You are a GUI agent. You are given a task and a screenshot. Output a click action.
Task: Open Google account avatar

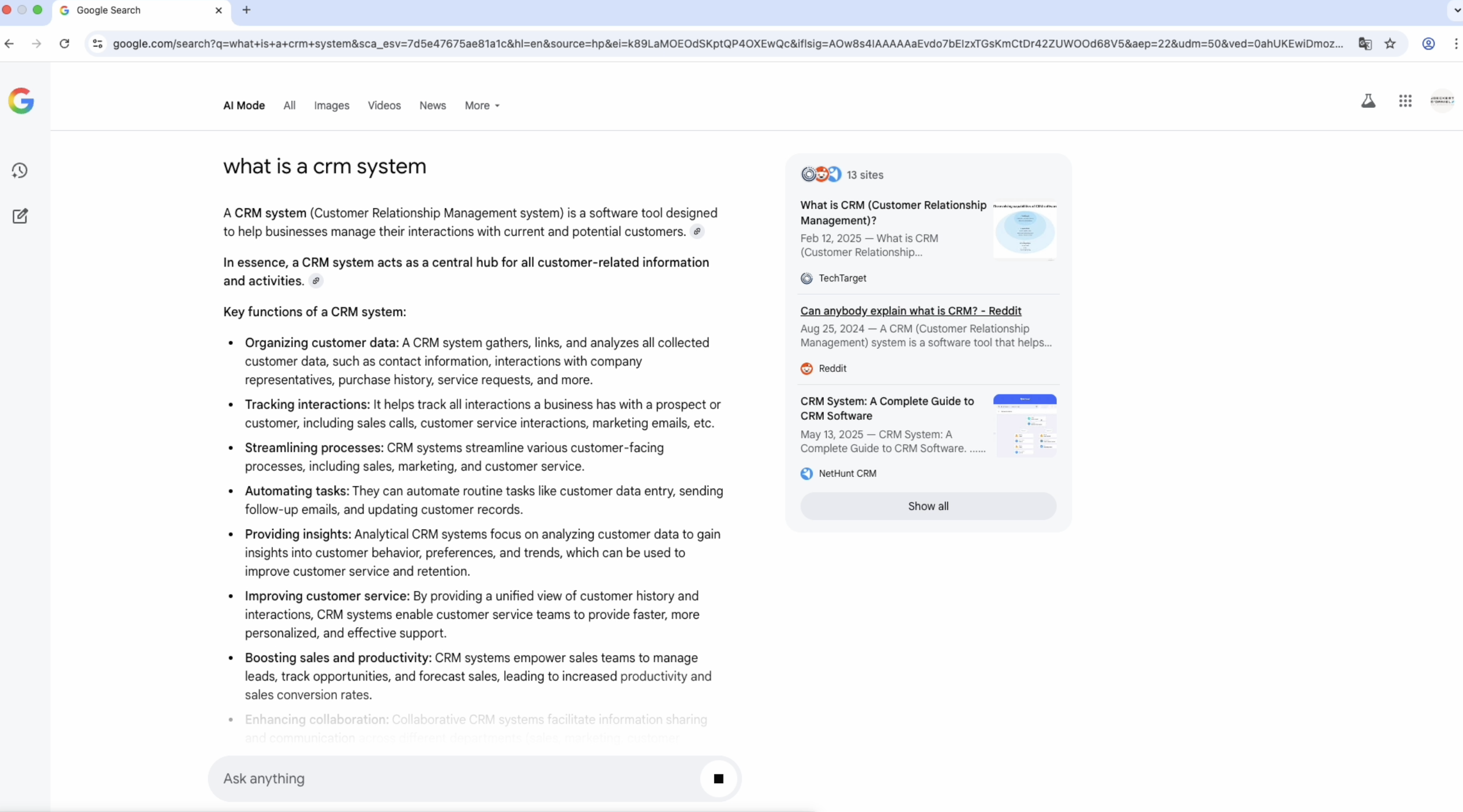pos(1442,101)
